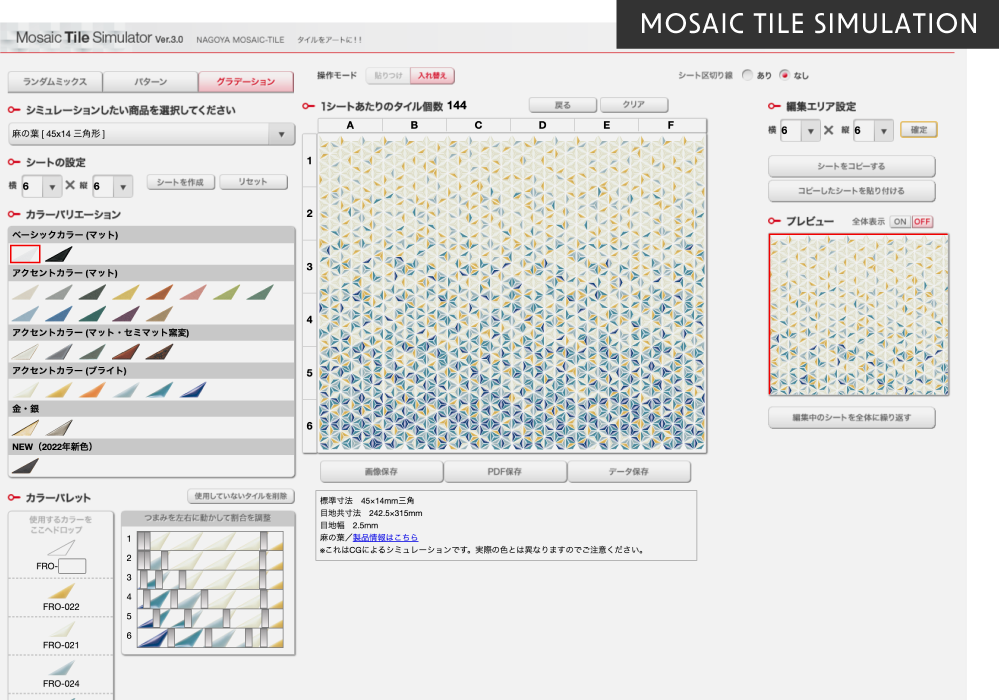Select the rust brown semi-matte kiln tile
Viewport: 999px width, 700px height.
coord(126,352)
